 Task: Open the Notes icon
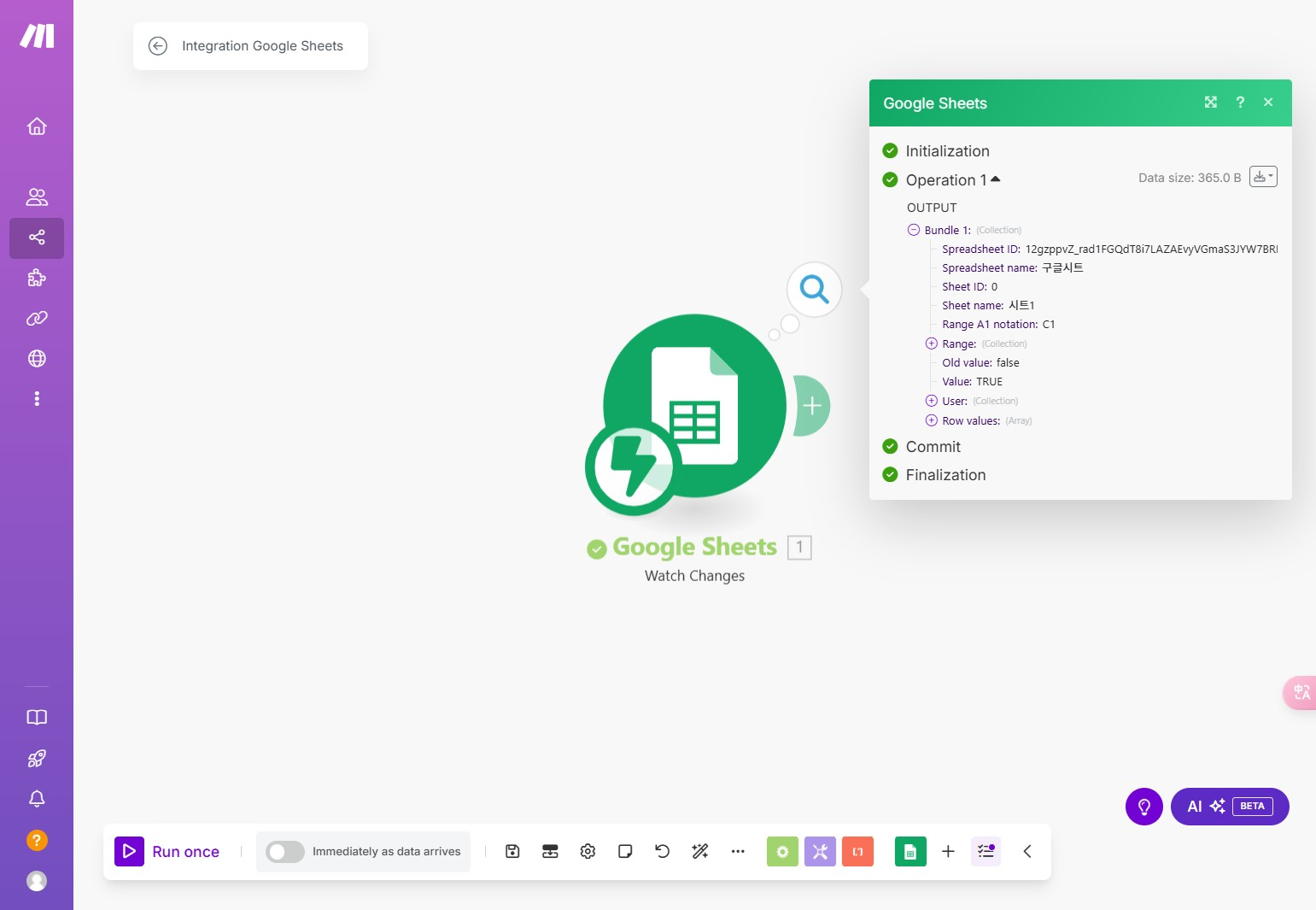pyautogui.click(x=625, y=851)
